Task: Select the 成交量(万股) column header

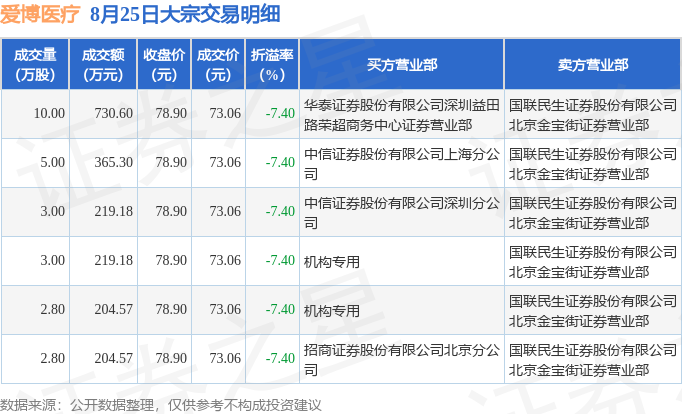Action: 35,64
